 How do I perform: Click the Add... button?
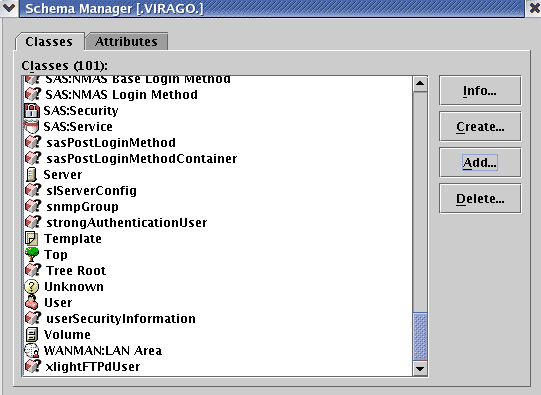pos(480,162)
